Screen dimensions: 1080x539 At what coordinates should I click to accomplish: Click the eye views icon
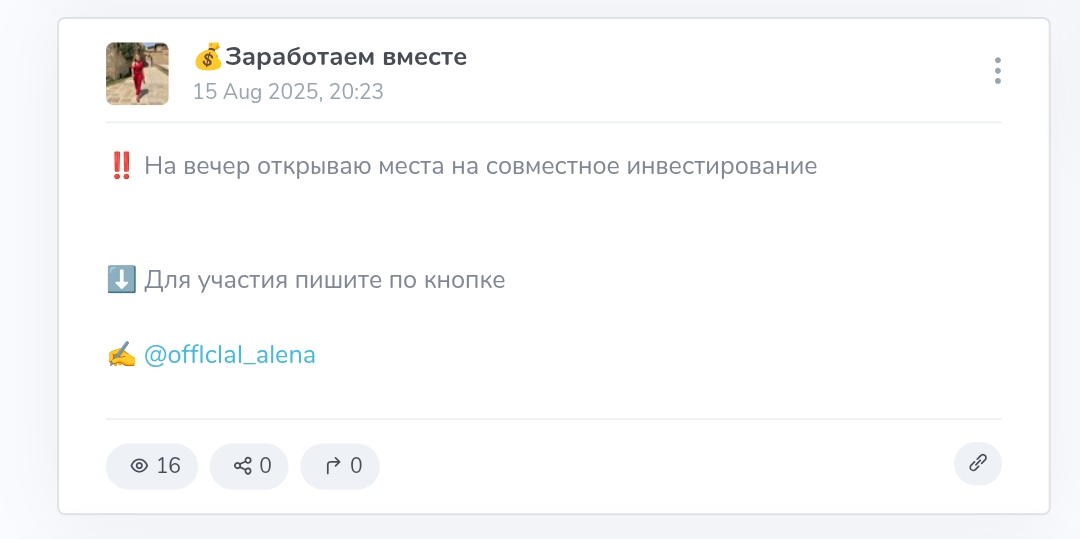coord(139,466)
